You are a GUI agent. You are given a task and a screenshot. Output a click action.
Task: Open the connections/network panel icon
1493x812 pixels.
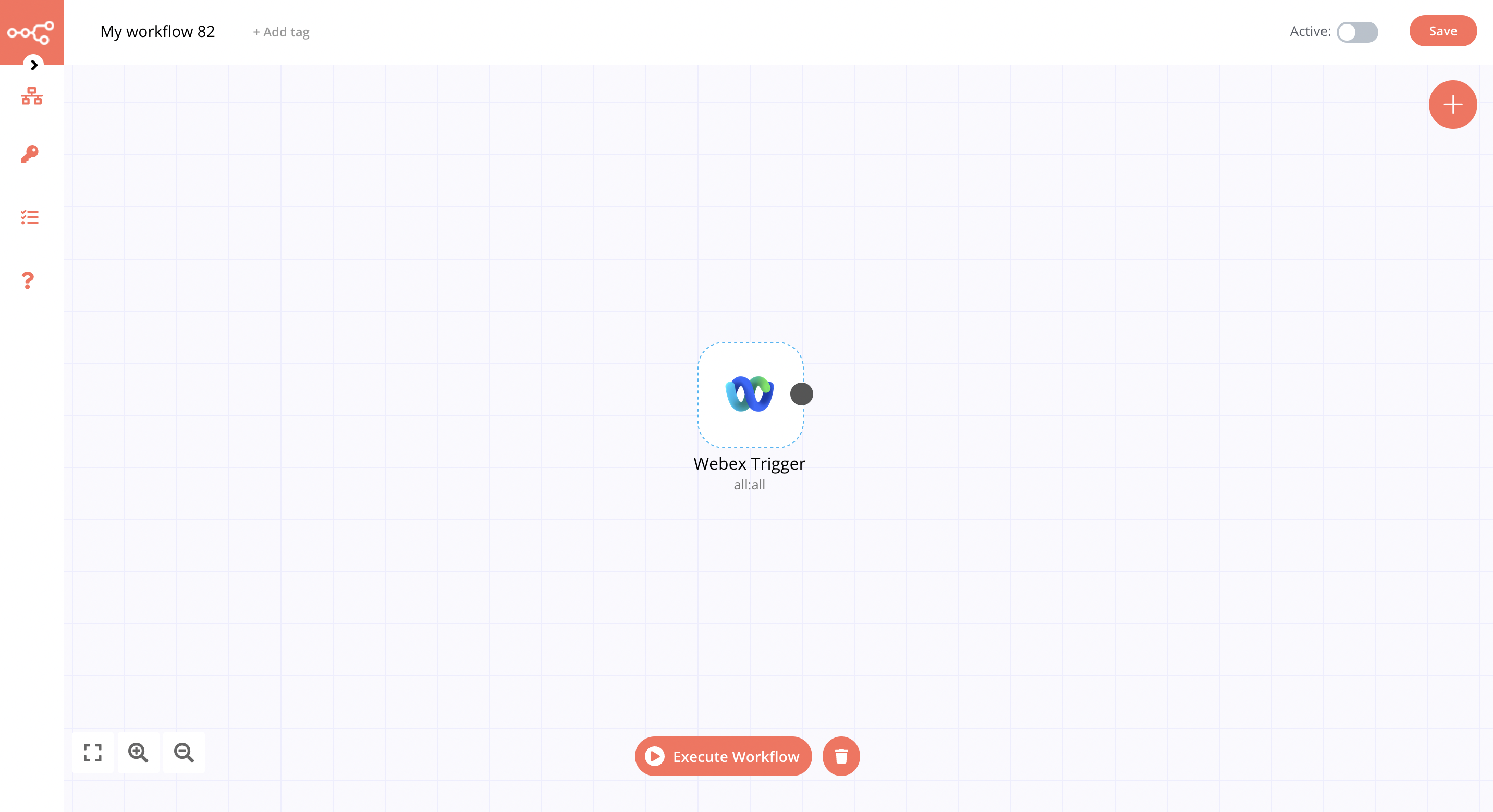[32, 97]
